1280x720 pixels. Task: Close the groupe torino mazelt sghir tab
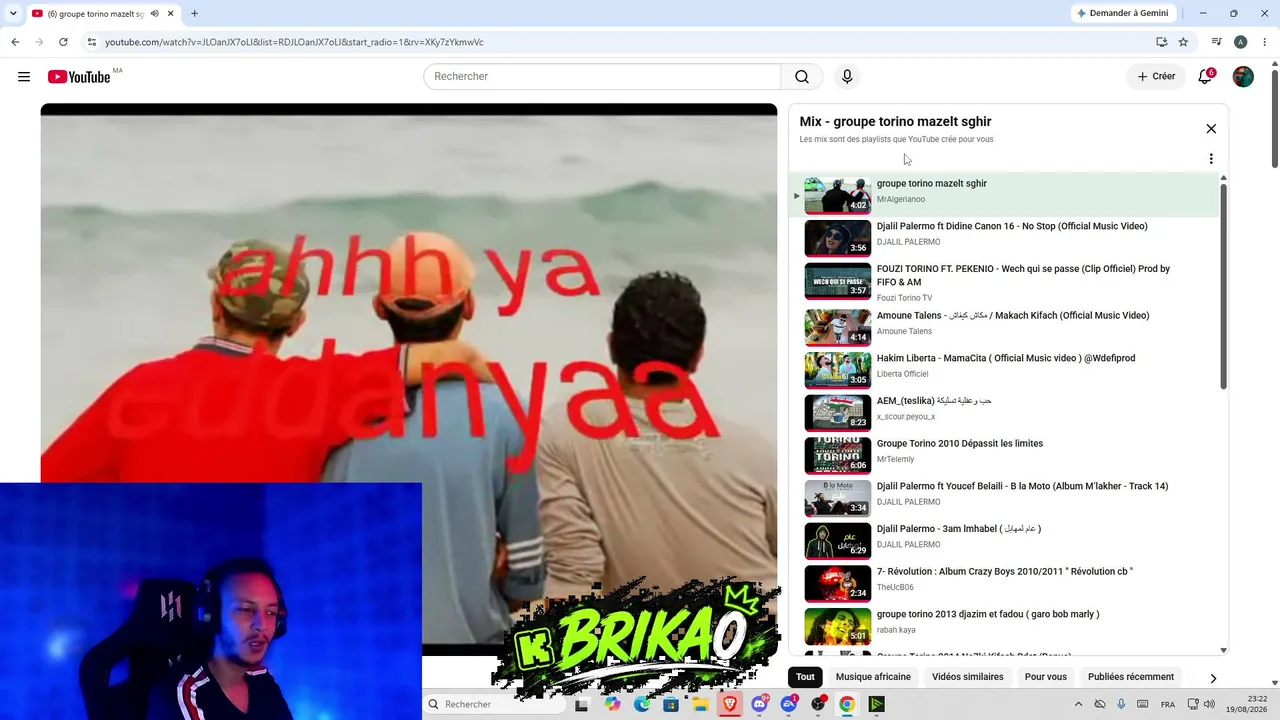pos(171,14)
